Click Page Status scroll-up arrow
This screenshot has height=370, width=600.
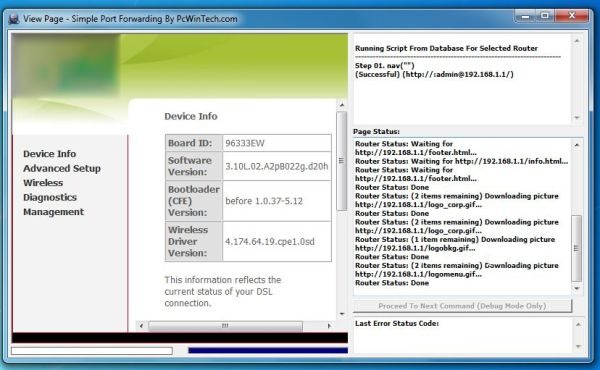[x=577, y=145]
